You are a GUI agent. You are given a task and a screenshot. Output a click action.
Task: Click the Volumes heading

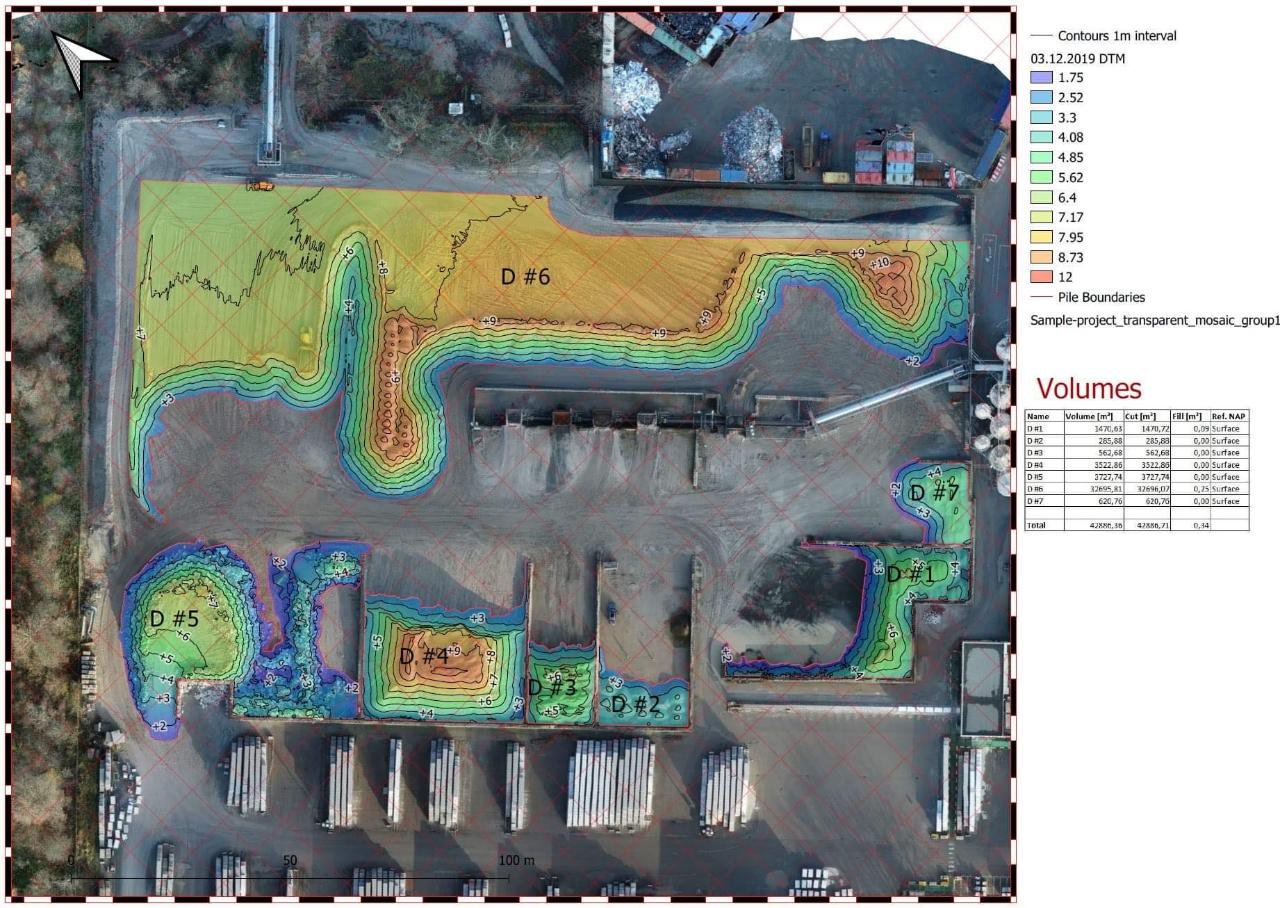coord(1089,387)
